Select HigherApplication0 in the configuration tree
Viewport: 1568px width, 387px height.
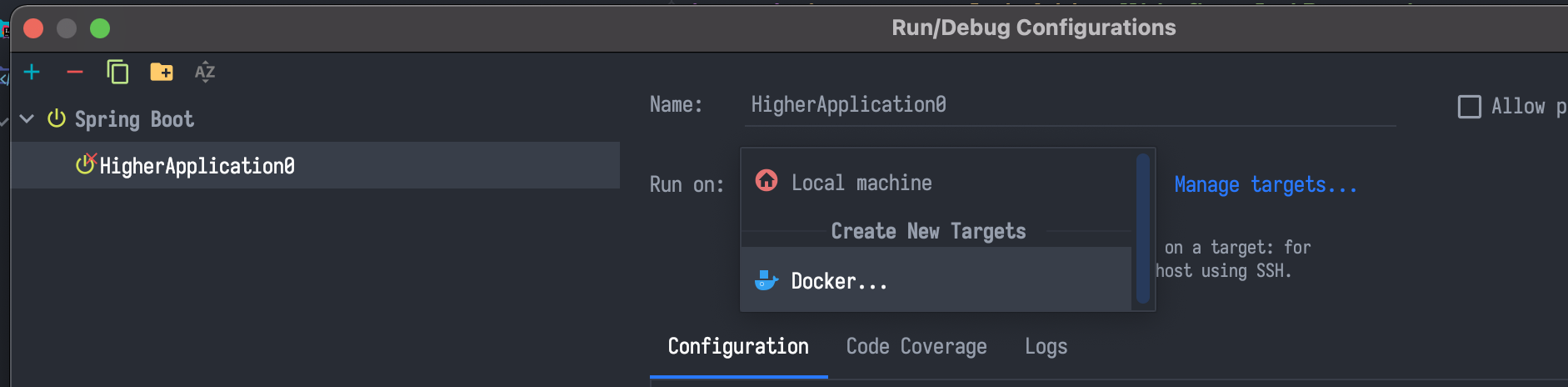(197, 166)
